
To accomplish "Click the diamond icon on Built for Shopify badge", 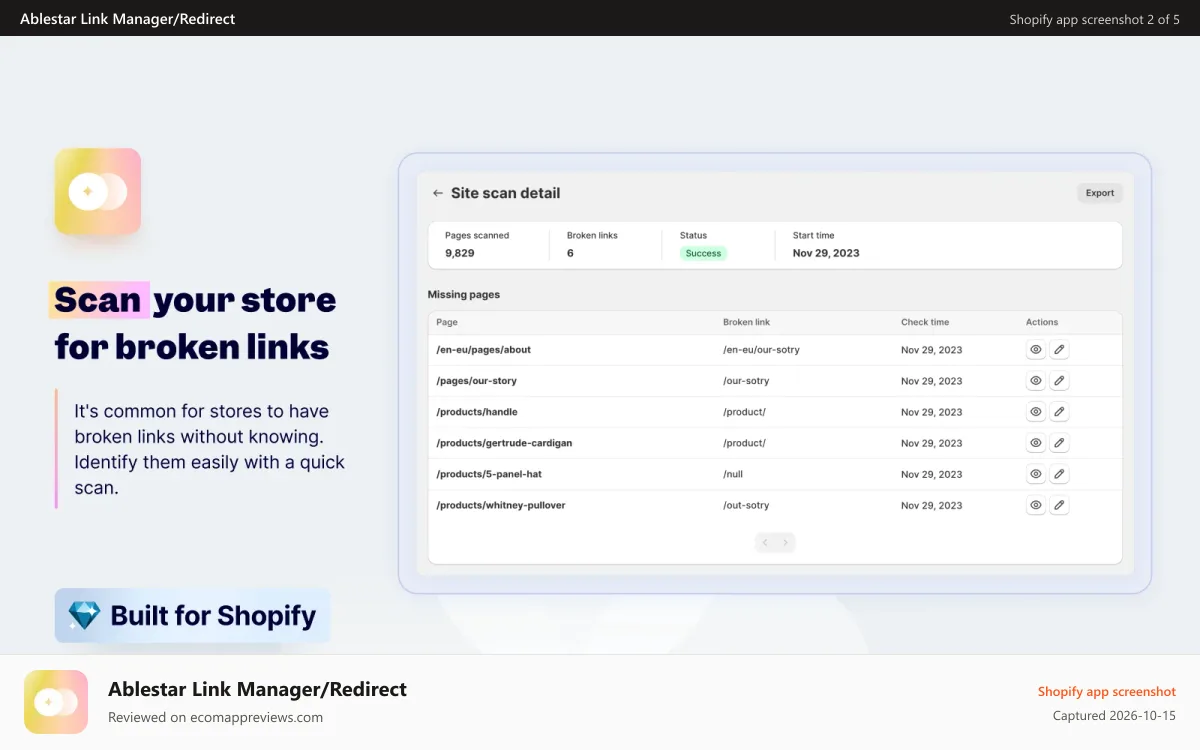I will 84,616.
